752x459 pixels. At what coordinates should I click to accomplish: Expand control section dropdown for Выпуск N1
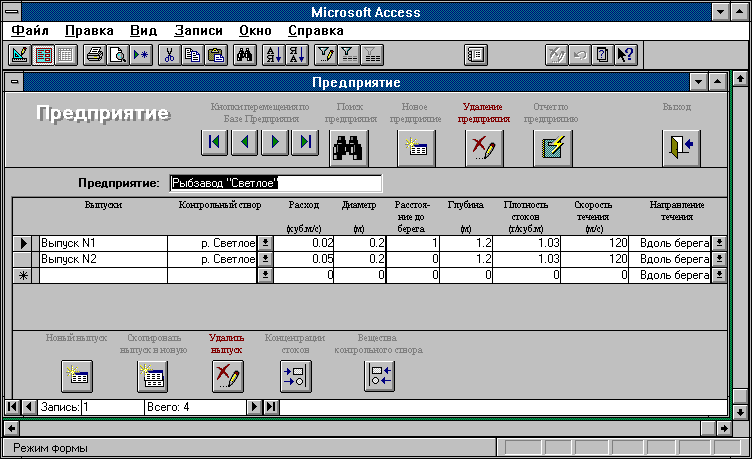(x=265, y=243)
